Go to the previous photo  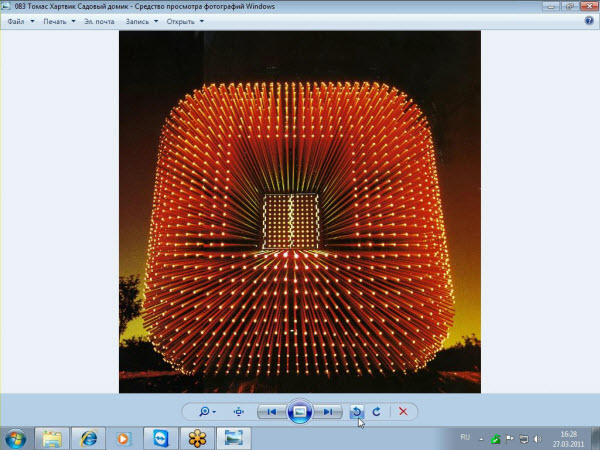(271, 411)
